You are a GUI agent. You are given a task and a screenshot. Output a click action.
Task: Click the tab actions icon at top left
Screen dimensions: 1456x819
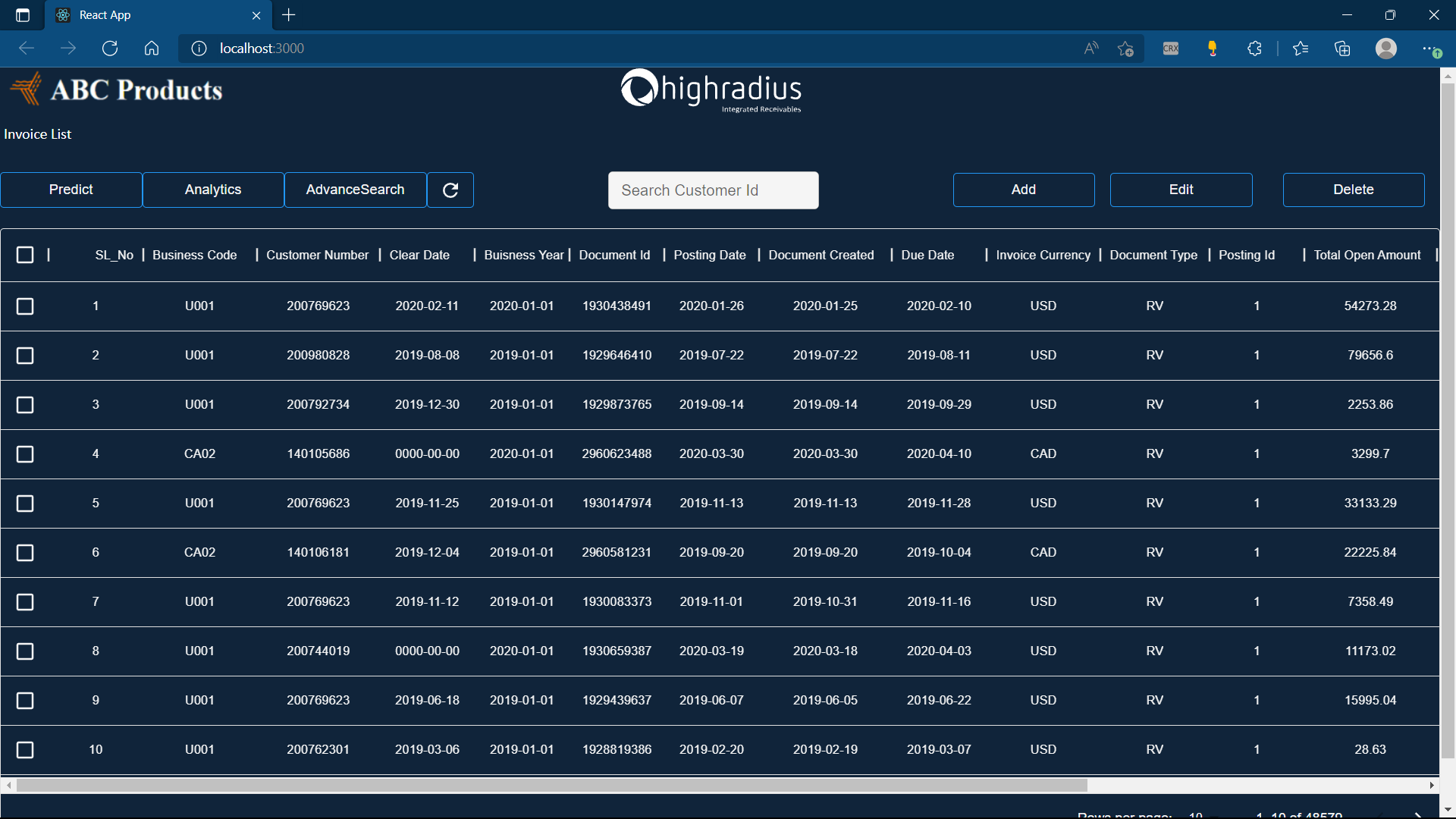click(23, 15)
